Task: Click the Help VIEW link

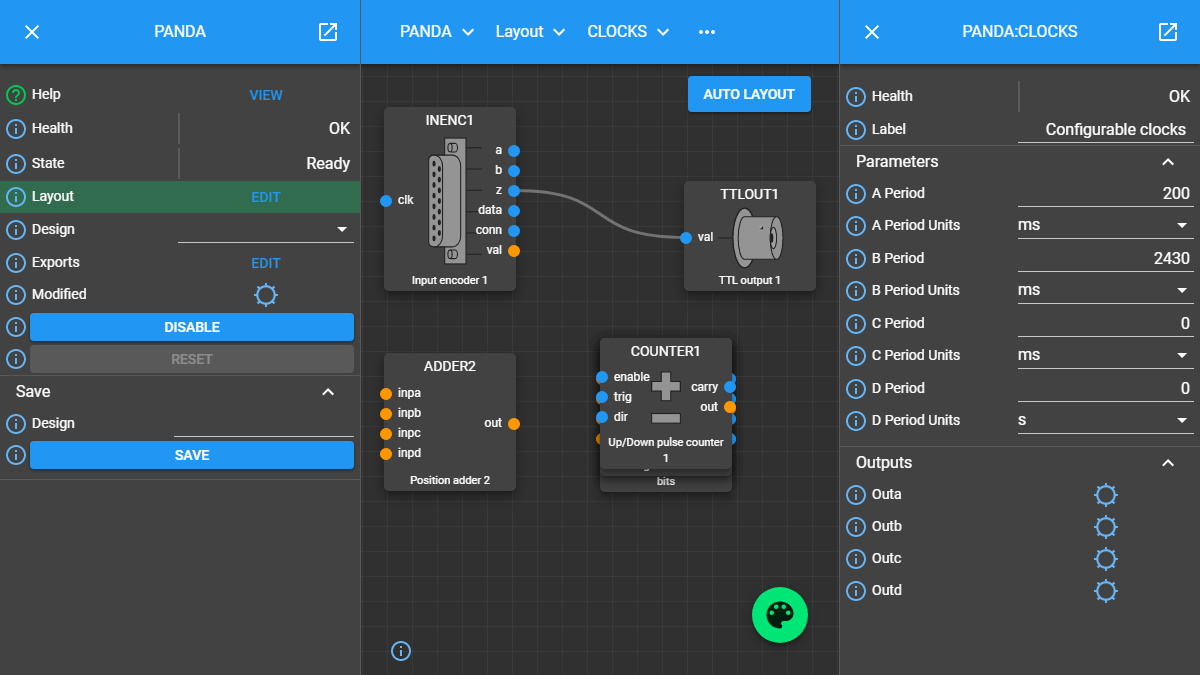Action: pyautogui.click(x=266, y=95)
